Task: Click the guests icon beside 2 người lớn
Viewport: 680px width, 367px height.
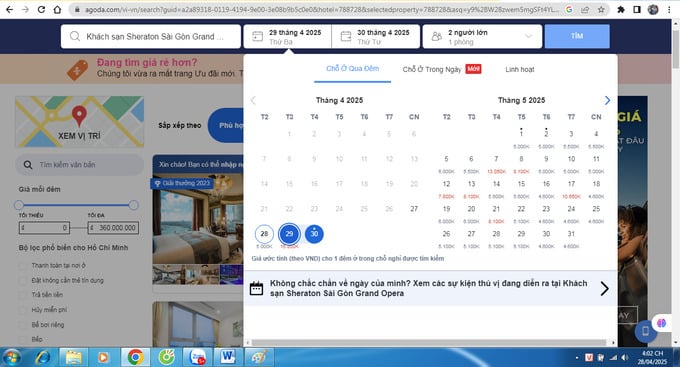Action: click(437, 36)
